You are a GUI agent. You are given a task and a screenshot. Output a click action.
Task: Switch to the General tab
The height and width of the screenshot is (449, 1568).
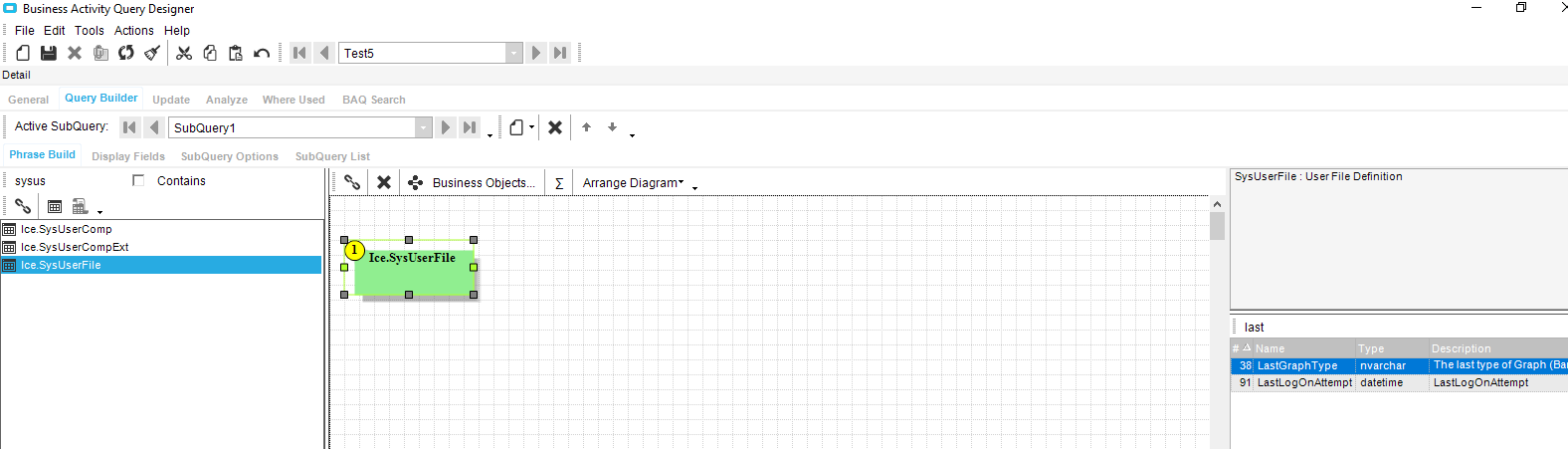[28, 100]
